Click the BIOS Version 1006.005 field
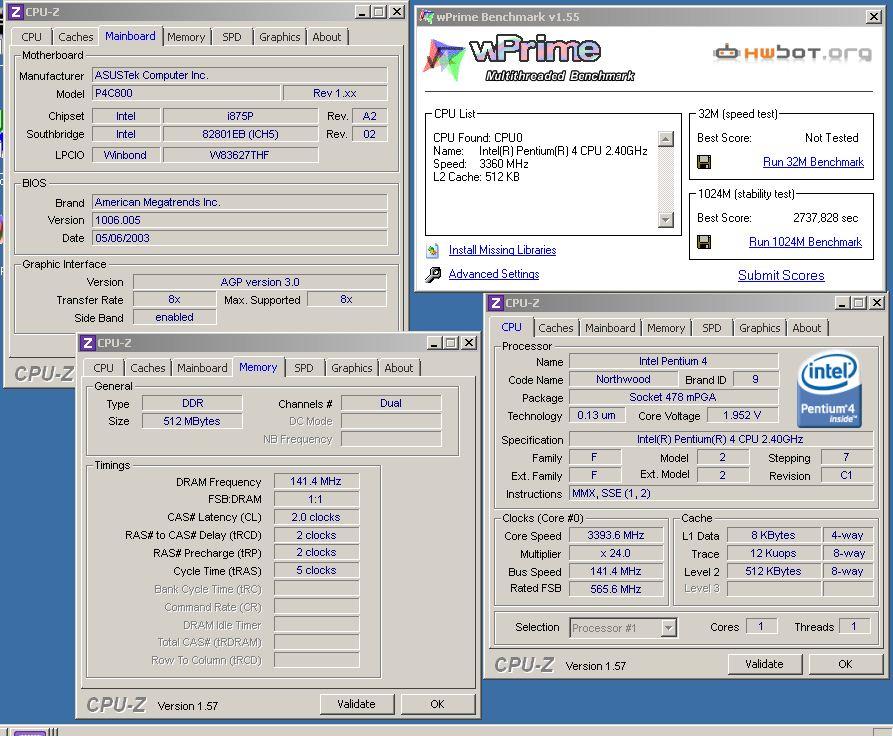 click(240, 220)
